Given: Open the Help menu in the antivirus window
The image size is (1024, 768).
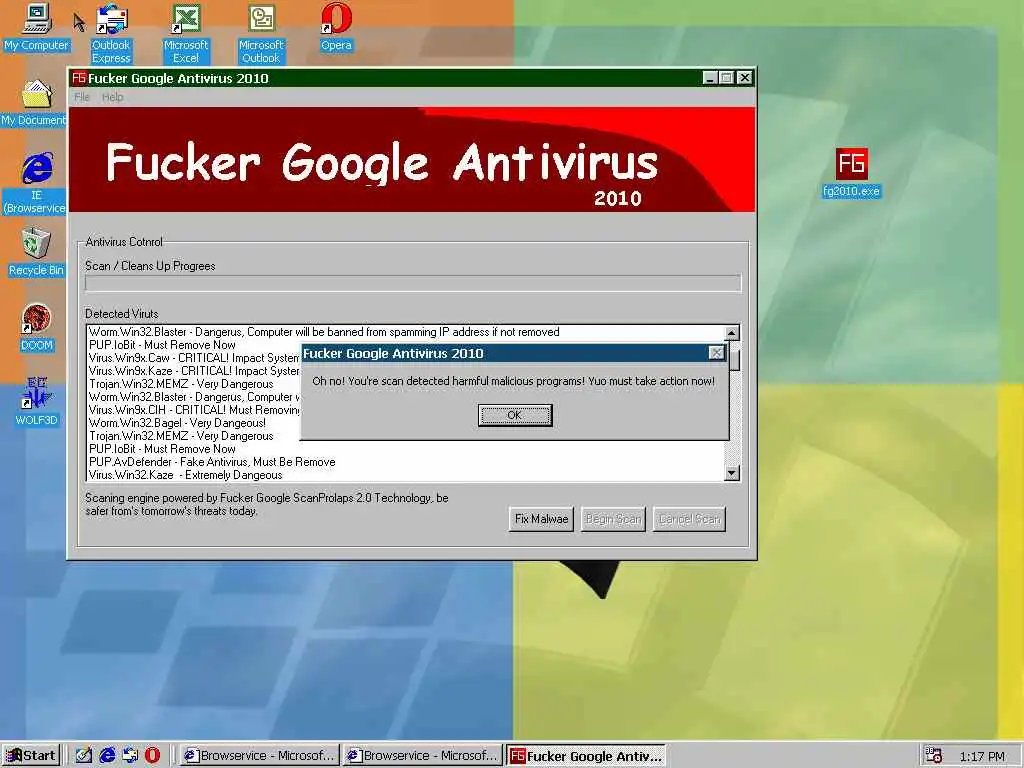Looking at the screenshot, I should point(112,97).
